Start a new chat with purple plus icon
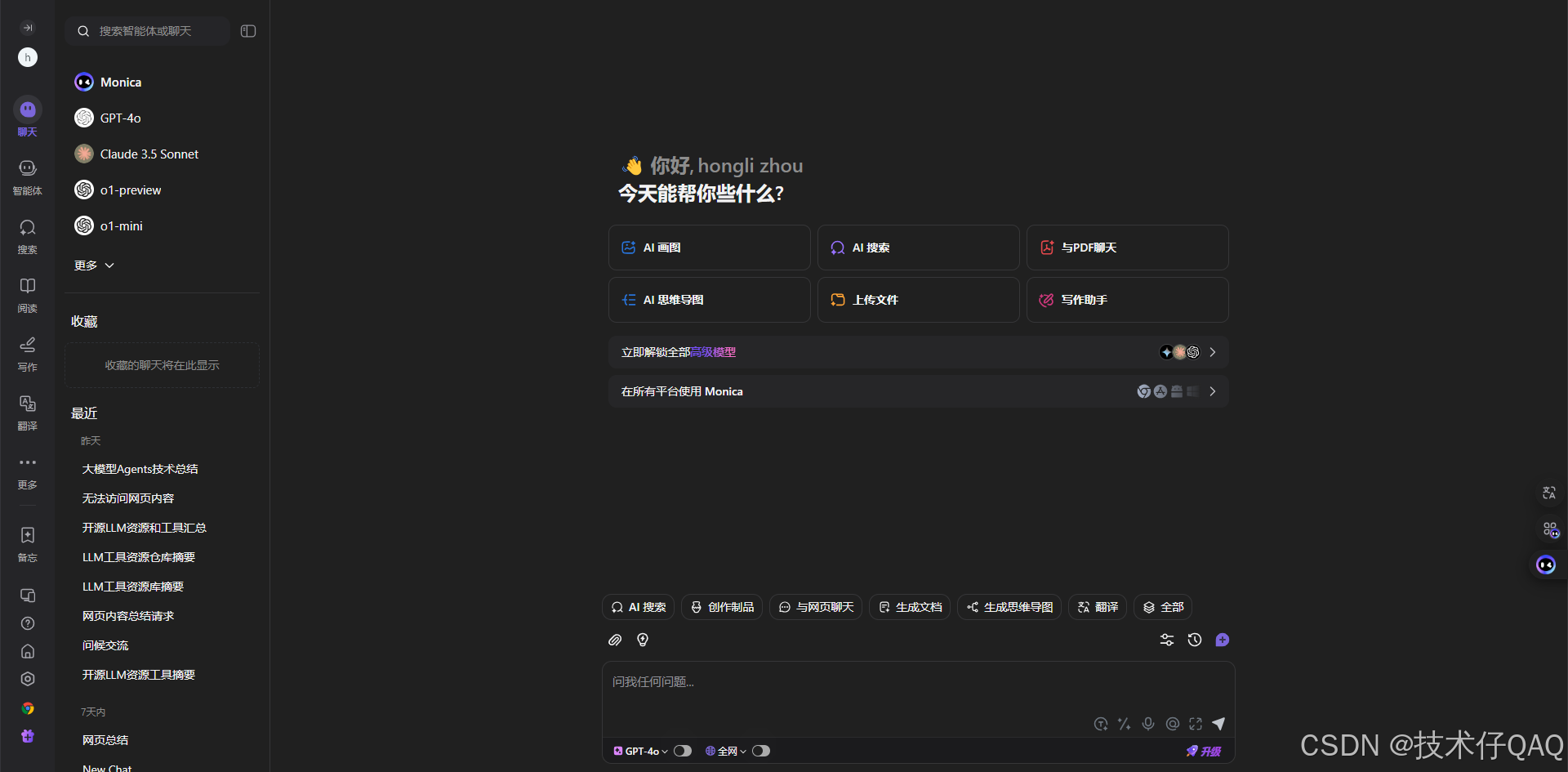Viewport: 1568px width, 772px height. pyautogui.click(x=1223, y=640)
